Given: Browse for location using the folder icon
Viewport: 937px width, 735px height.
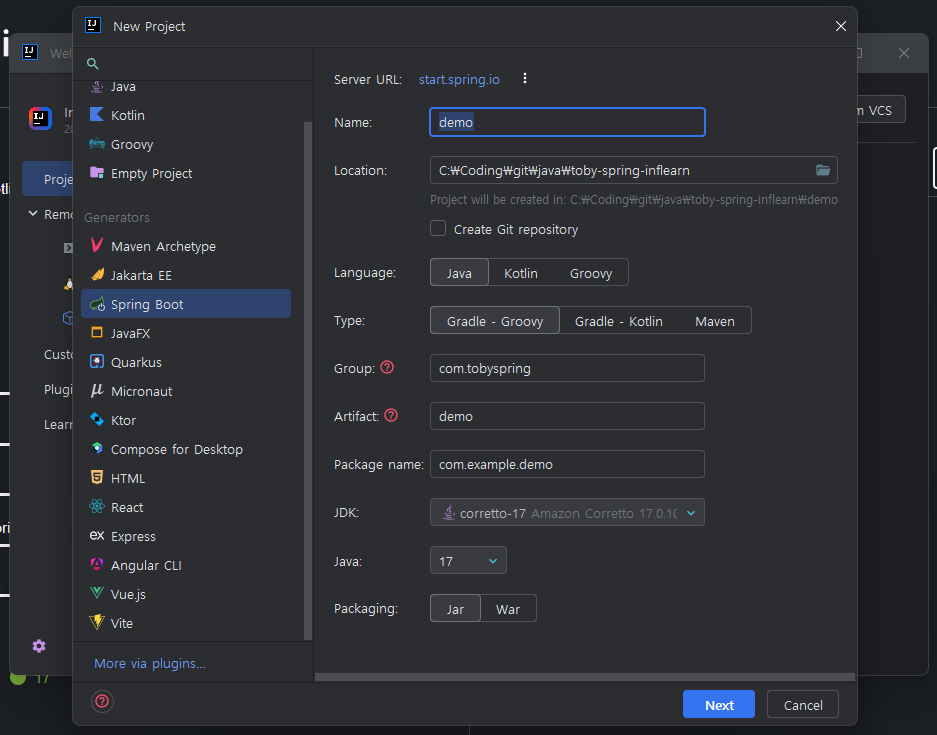Looking at the screenshot, I should click(x=823, y=170).
